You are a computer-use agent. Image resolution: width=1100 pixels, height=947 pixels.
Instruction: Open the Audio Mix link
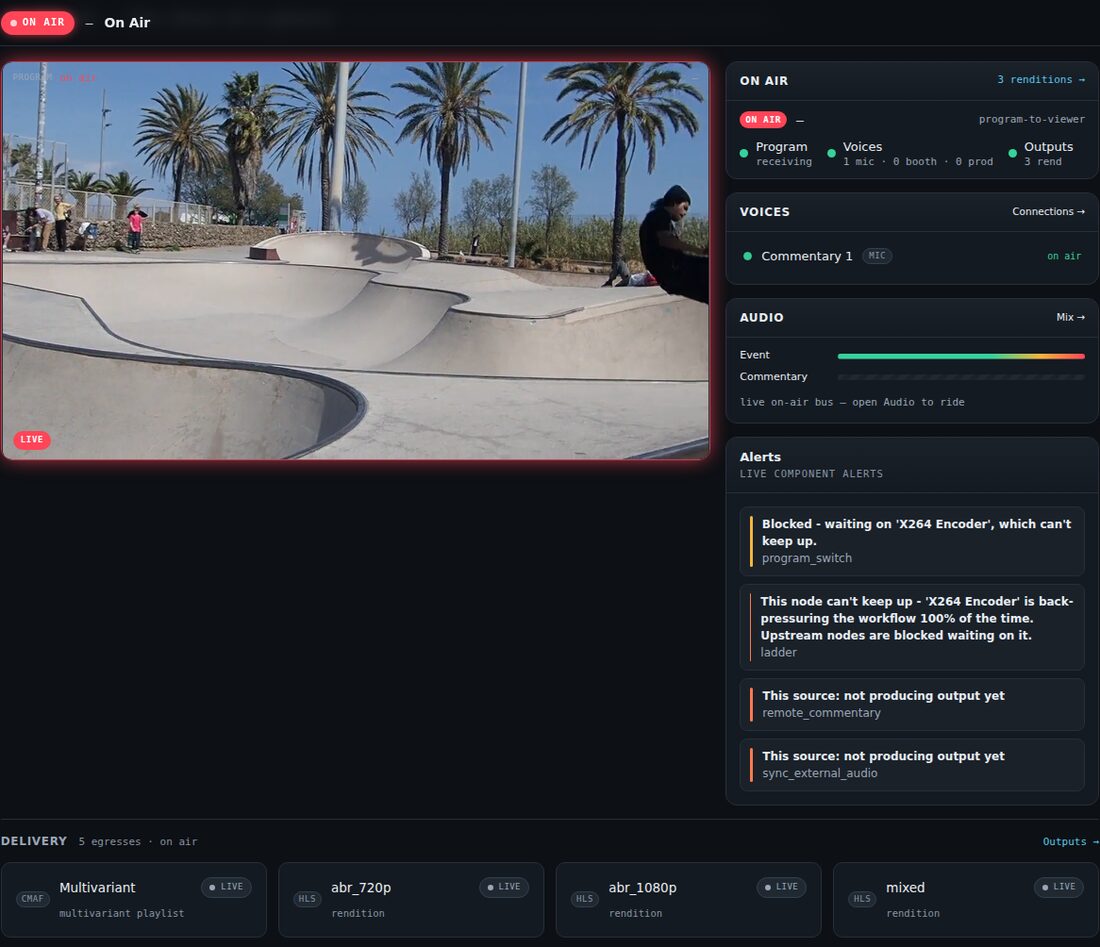pos(1071,317)
